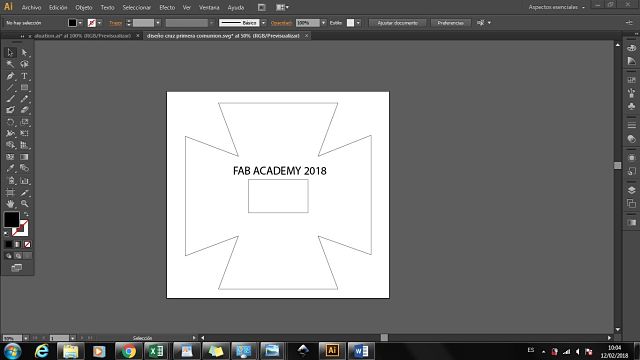640x360 pixels.
Task: Select the Type (T) tool
Action: tap(24, 76)
